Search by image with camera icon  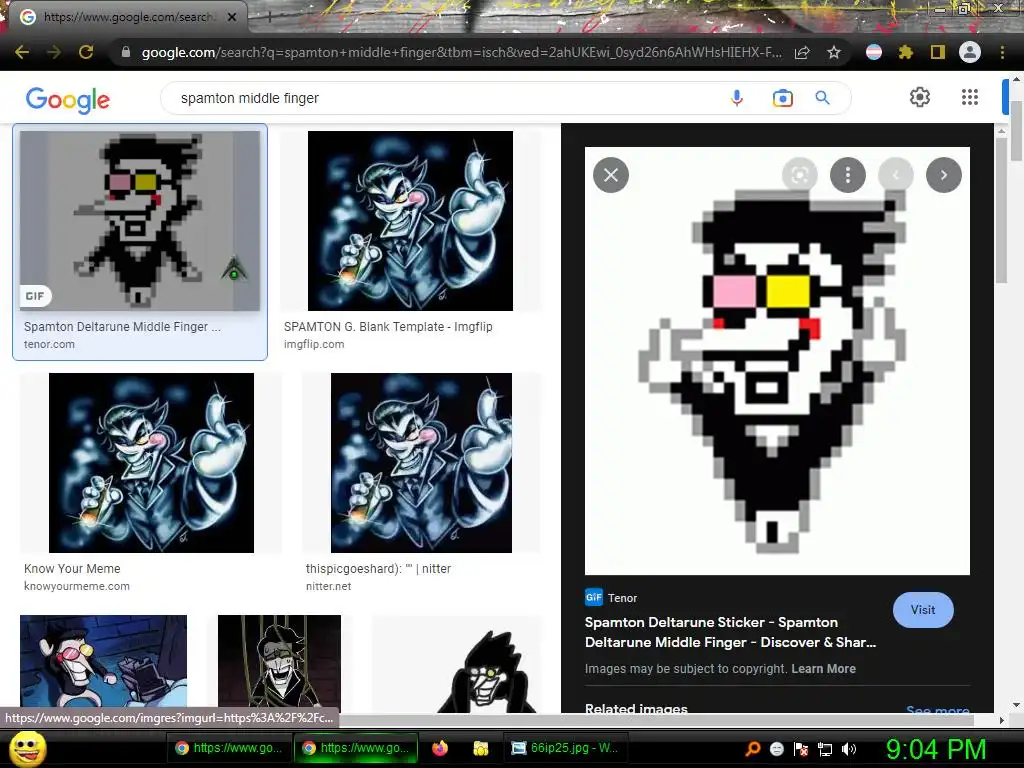[782, 98]
